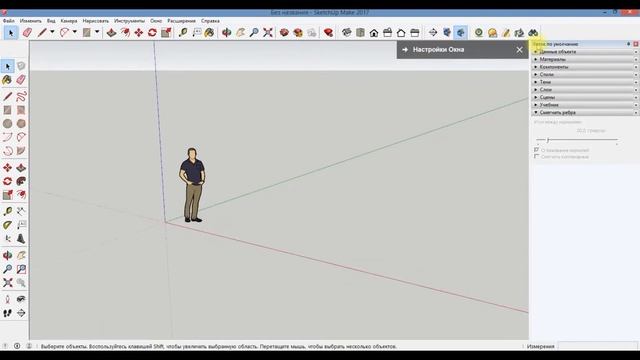Dismiss the Настройки Окна notification

tap(519, 50)
